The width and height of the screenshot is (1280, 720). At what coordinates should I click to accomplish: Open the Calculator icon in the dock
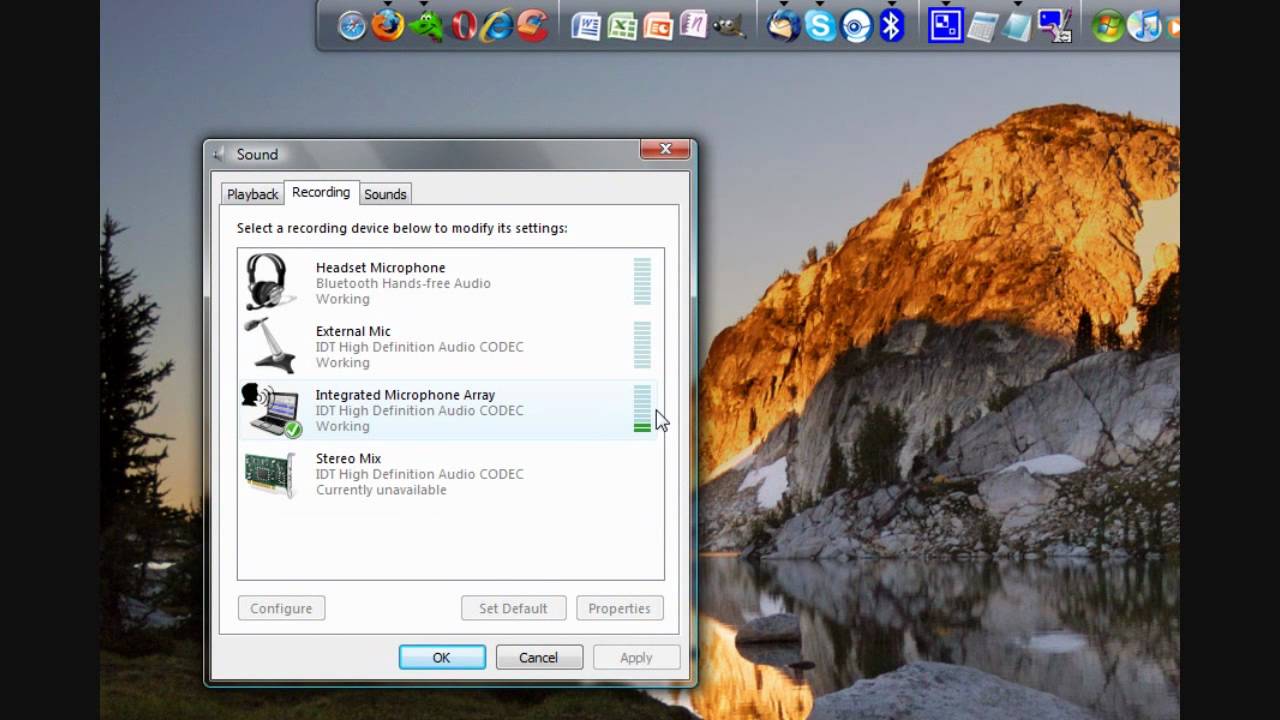click(981, 26)
